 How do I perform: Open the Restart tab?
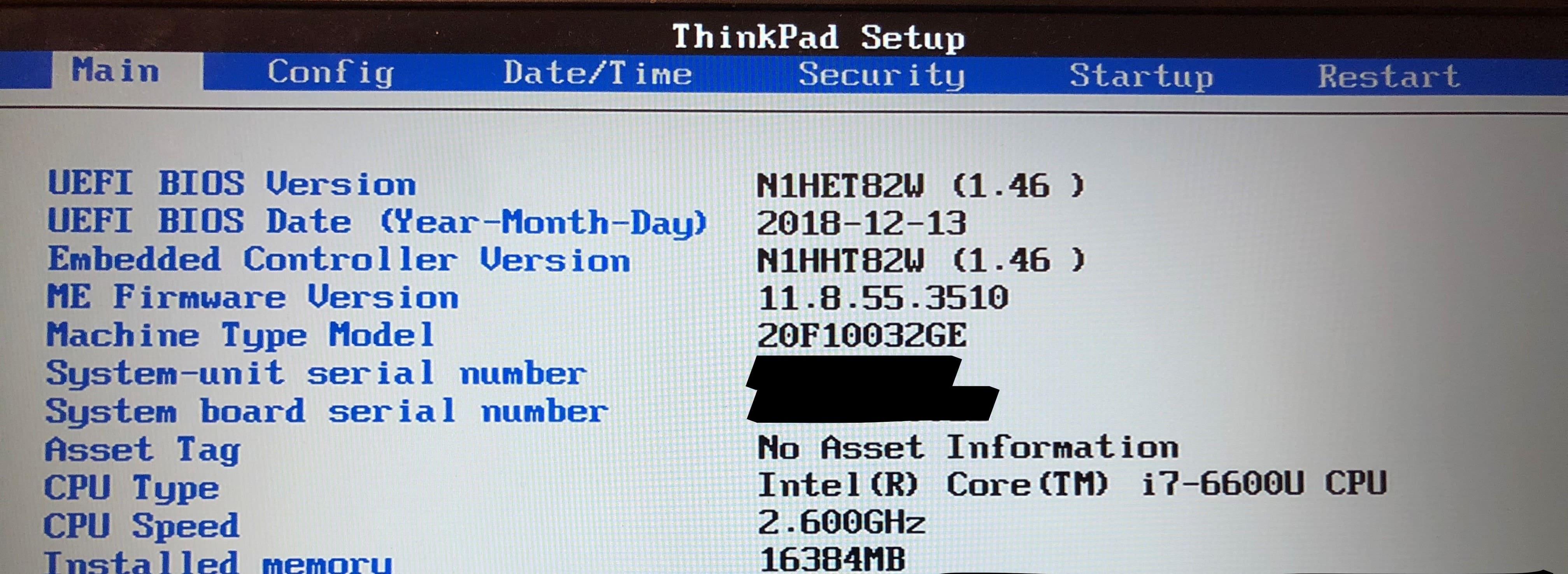tap(1389, 77)
